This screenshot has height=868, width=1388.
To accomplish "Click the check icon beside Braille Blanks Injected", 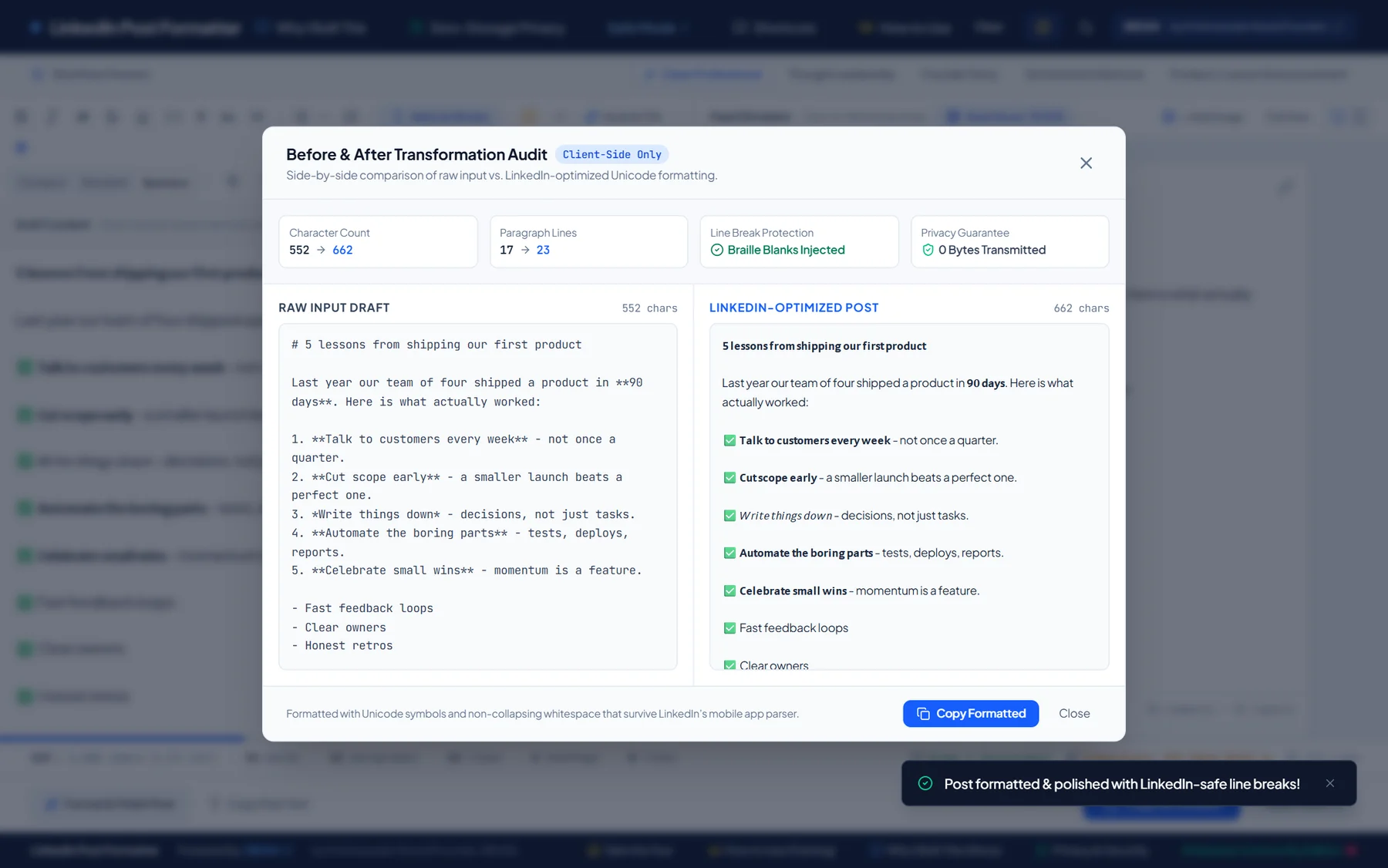I will coord(717,250).
